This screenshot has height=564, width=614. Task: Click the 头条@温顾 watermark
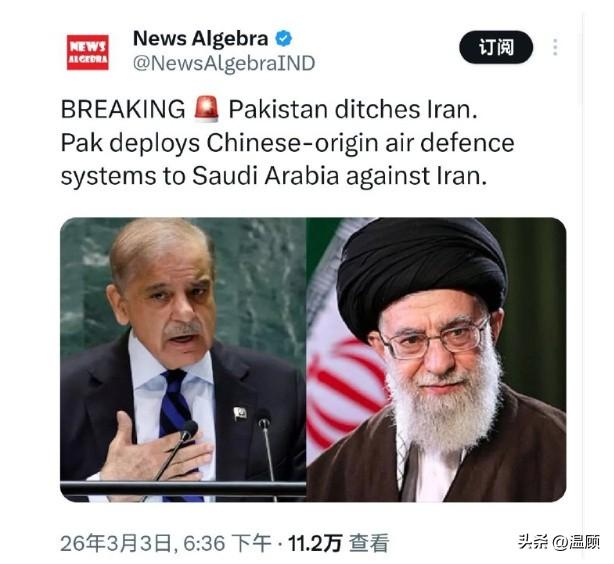tap(558, 542)
